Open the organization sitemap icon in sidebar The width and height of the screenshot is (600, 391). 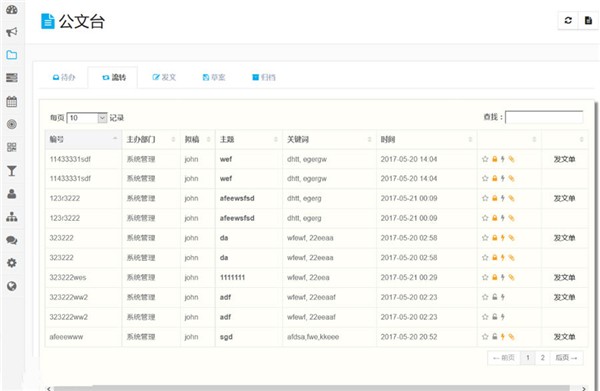tap(12, 217)
